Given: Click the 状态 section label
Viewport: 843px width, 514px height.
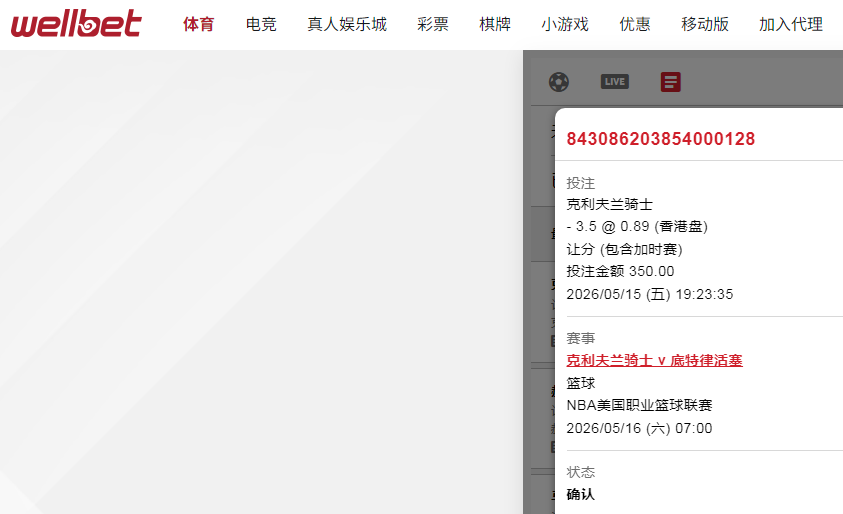Looking at the screenshot, I should click(581, 472).
